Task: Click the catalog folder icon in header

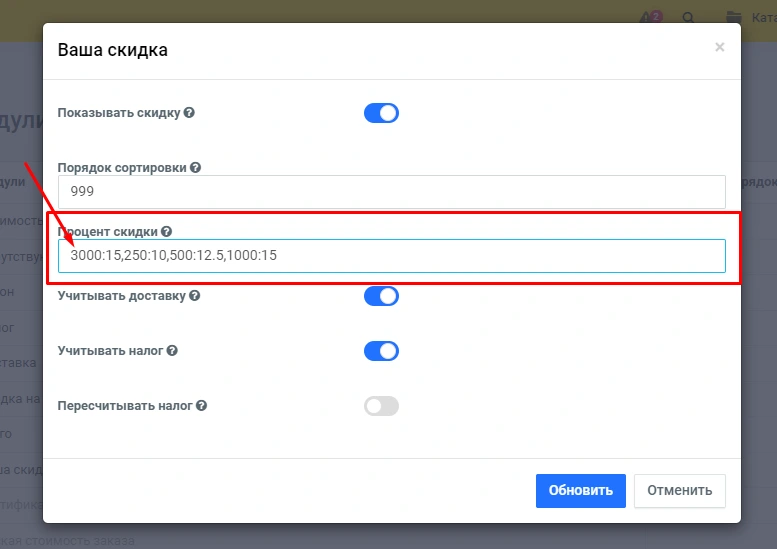Action: coord(734,17)
